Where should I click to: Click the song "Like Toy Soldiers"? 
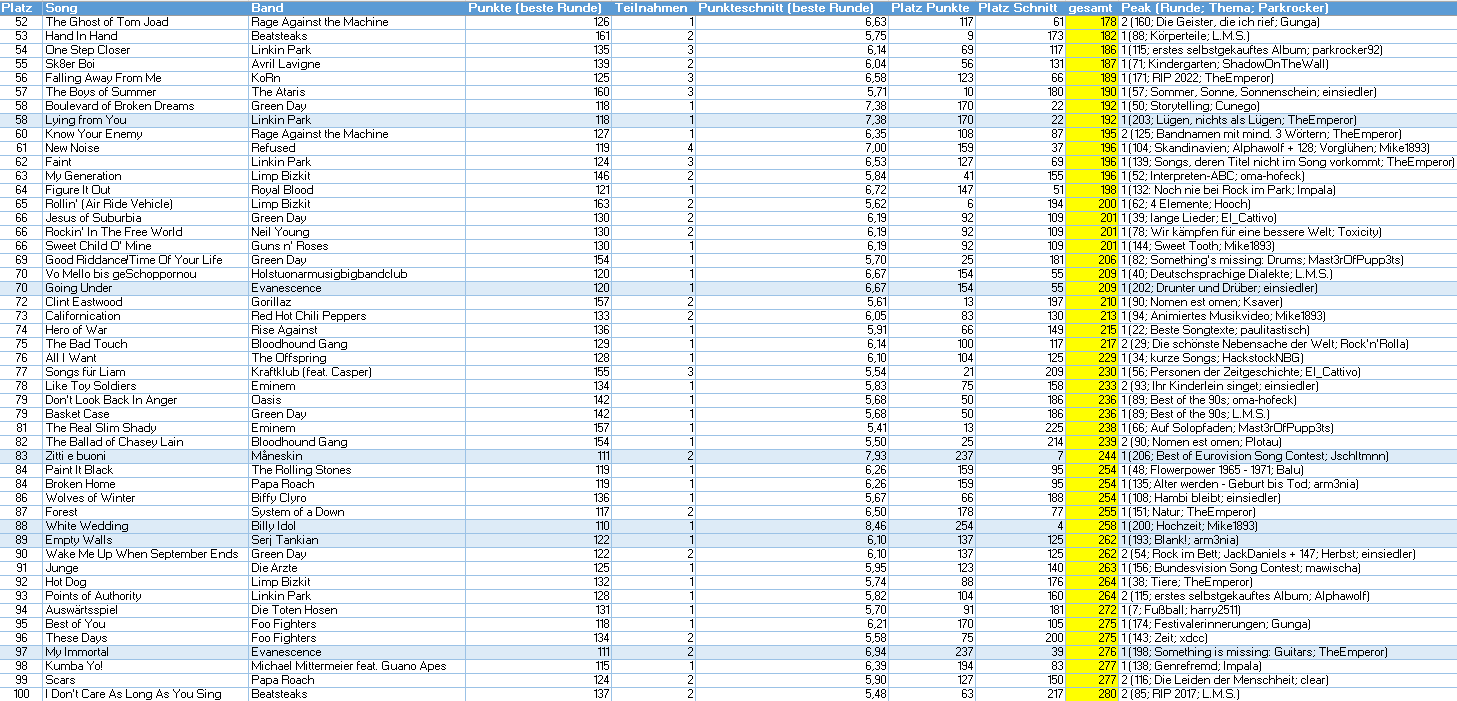(x=146, y=386)
